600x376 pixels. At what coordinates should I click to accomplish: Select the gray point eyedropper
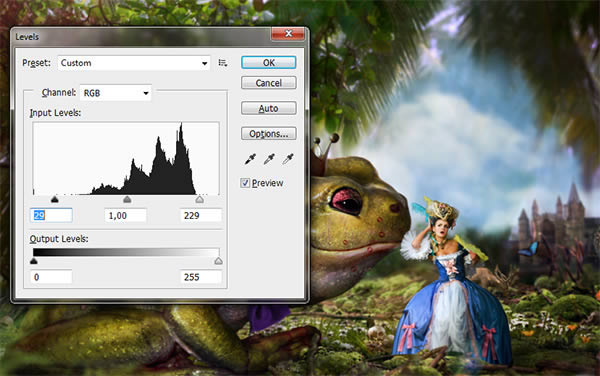269,159
